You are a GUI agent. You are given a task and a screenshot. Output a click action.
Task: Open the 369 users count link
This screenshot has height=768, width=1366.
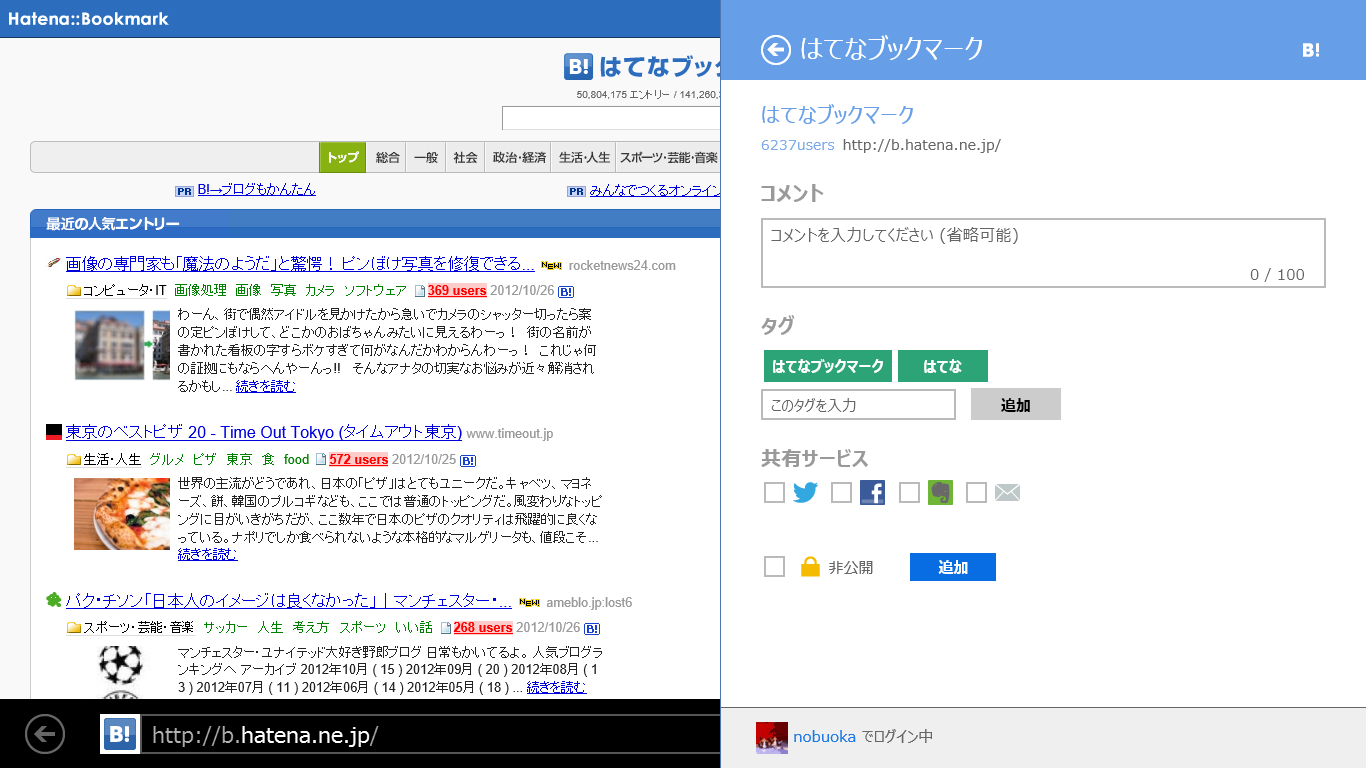457,291
